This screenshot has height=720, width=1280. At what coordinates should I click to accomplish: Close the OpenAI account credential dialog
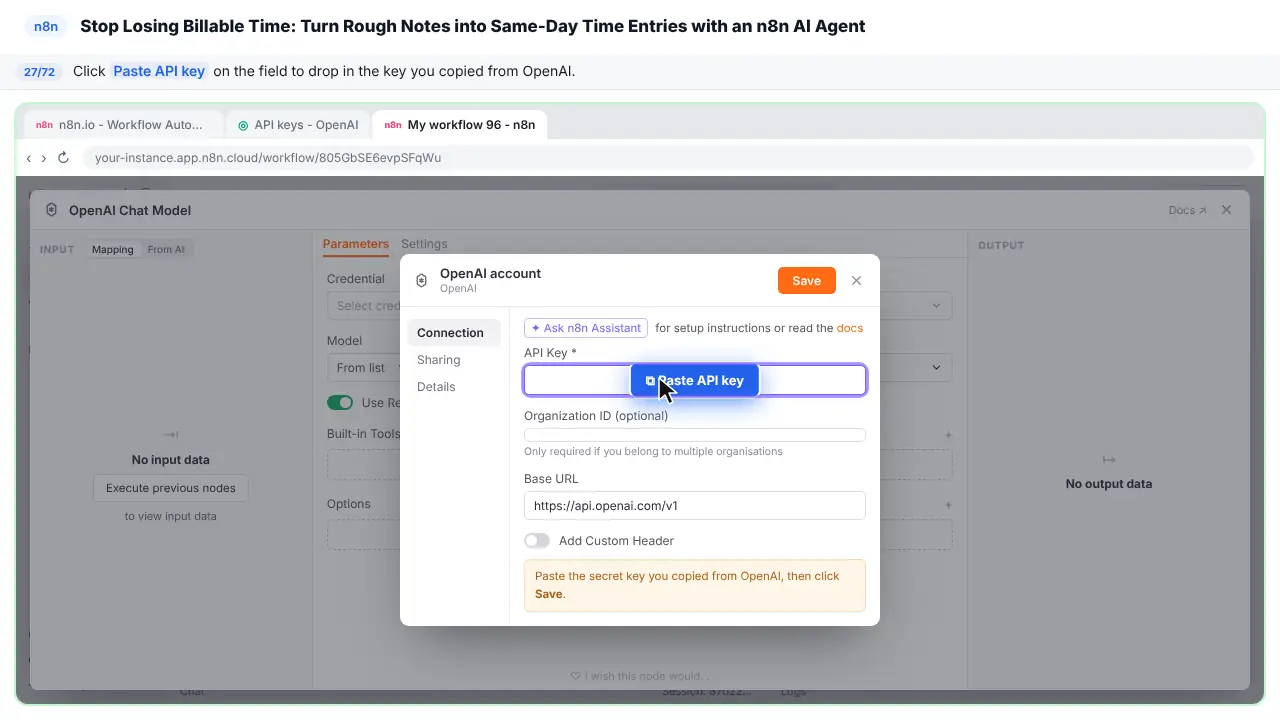856,281
